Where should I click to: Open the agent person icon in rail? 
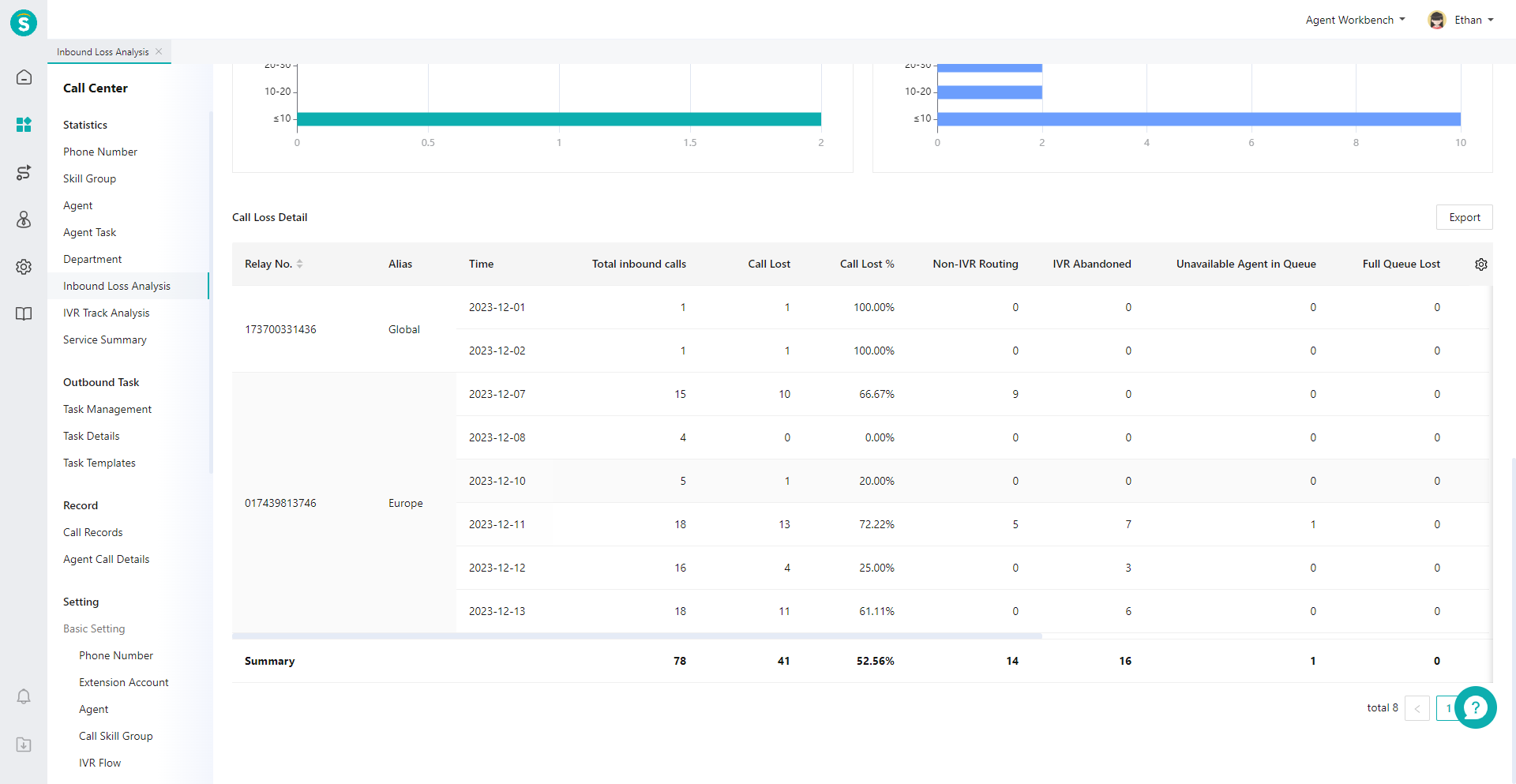[x=24, y=219]
